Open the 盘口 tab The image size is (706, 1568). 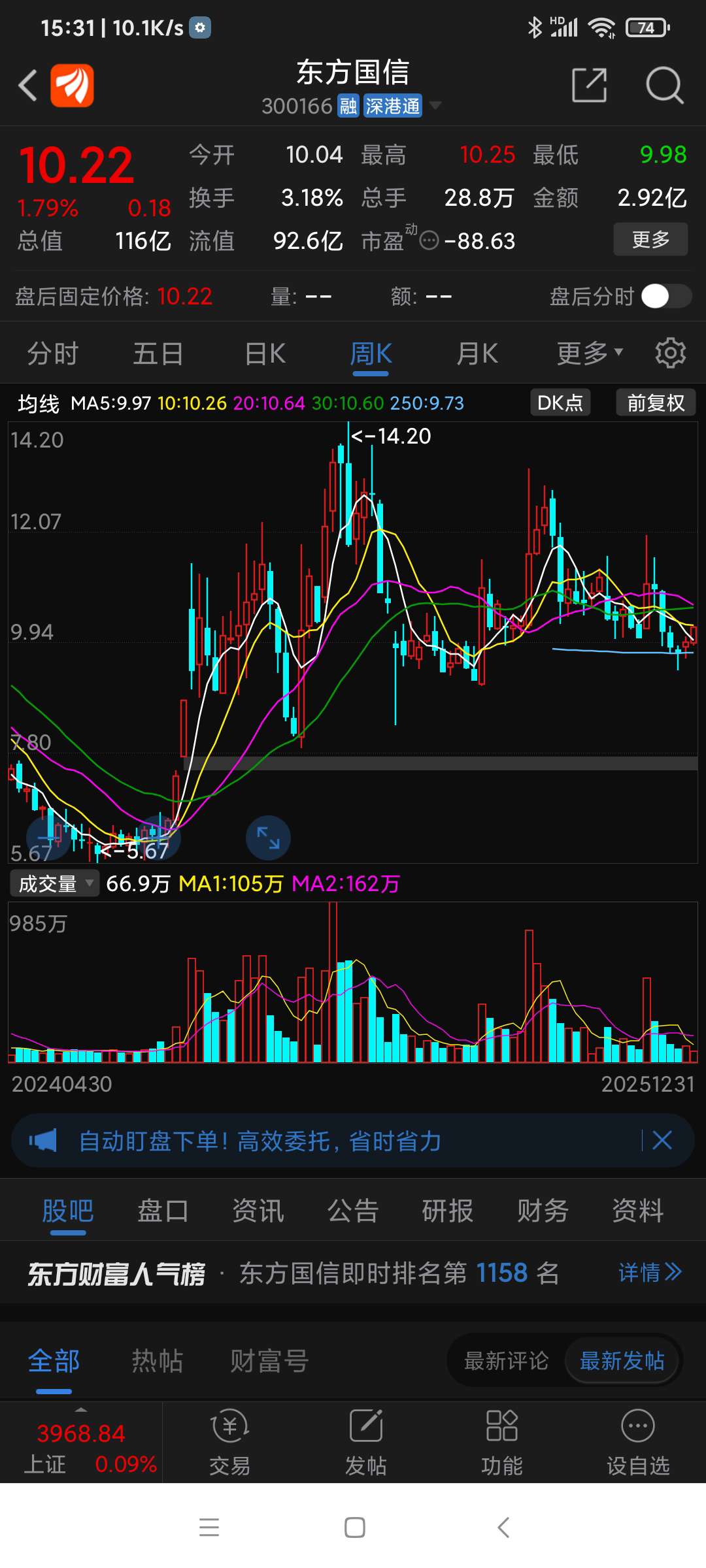pos(163,1211)
